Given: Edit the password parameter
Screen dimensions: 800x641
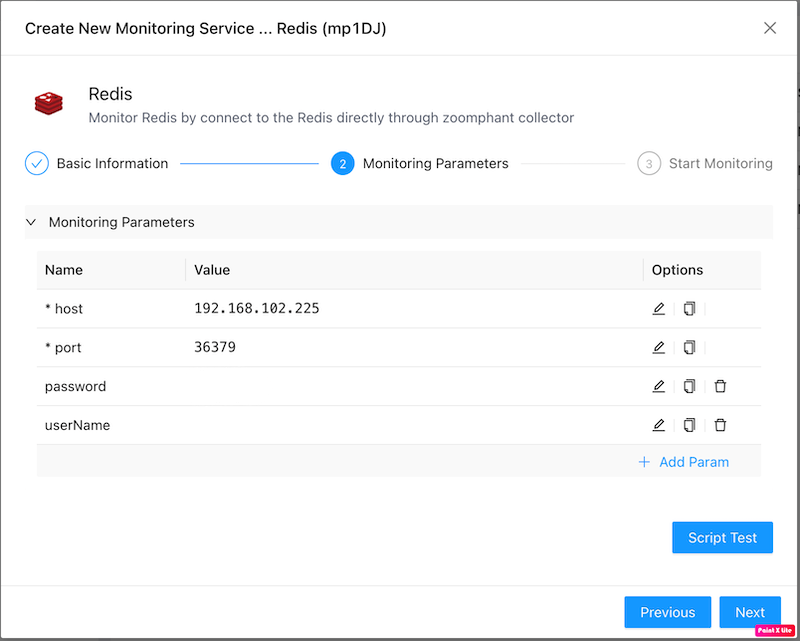Looking at the screenshot, I should (x=658, y=386).
